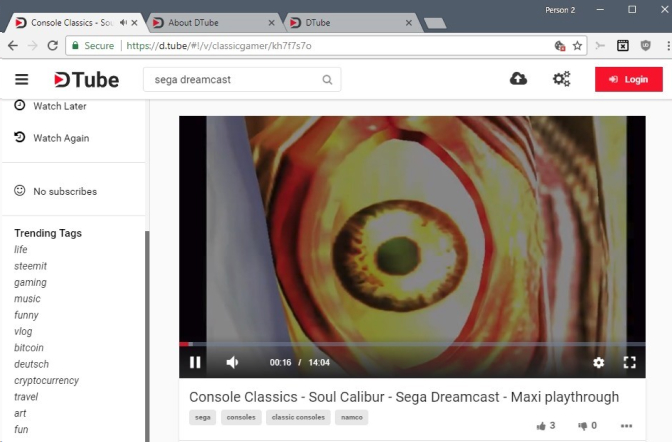672x442 pixels.
Task: Click the translate icon in address bar
Action: click(x=559, y=45)
